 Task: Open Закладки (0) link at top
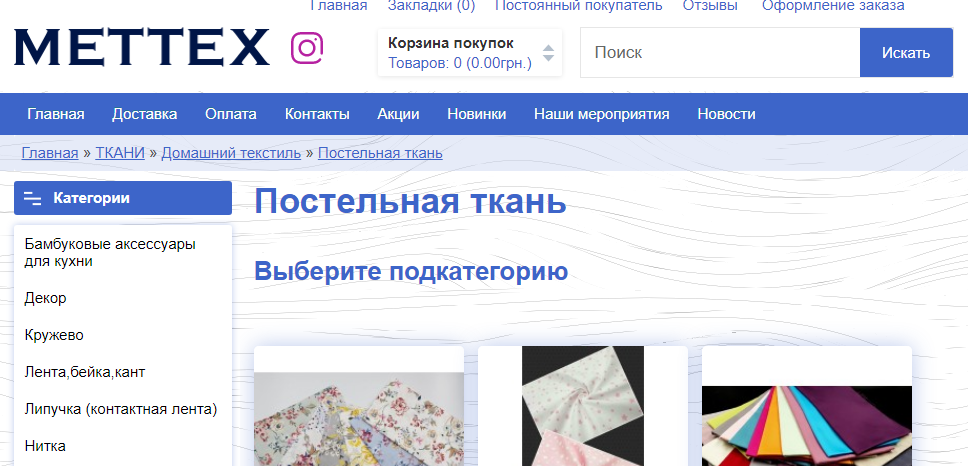(x=431, y=6)
